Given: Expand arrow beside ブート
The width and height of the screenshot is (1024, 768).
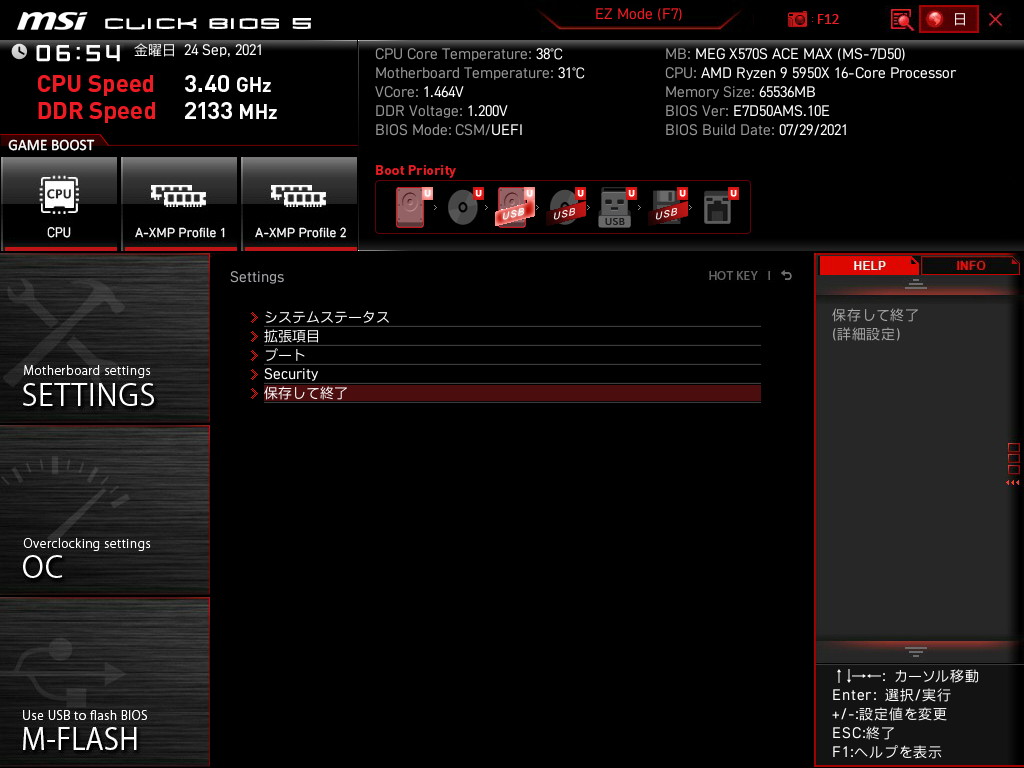Looking at the screenshot, I should click(x=254, y=355).
